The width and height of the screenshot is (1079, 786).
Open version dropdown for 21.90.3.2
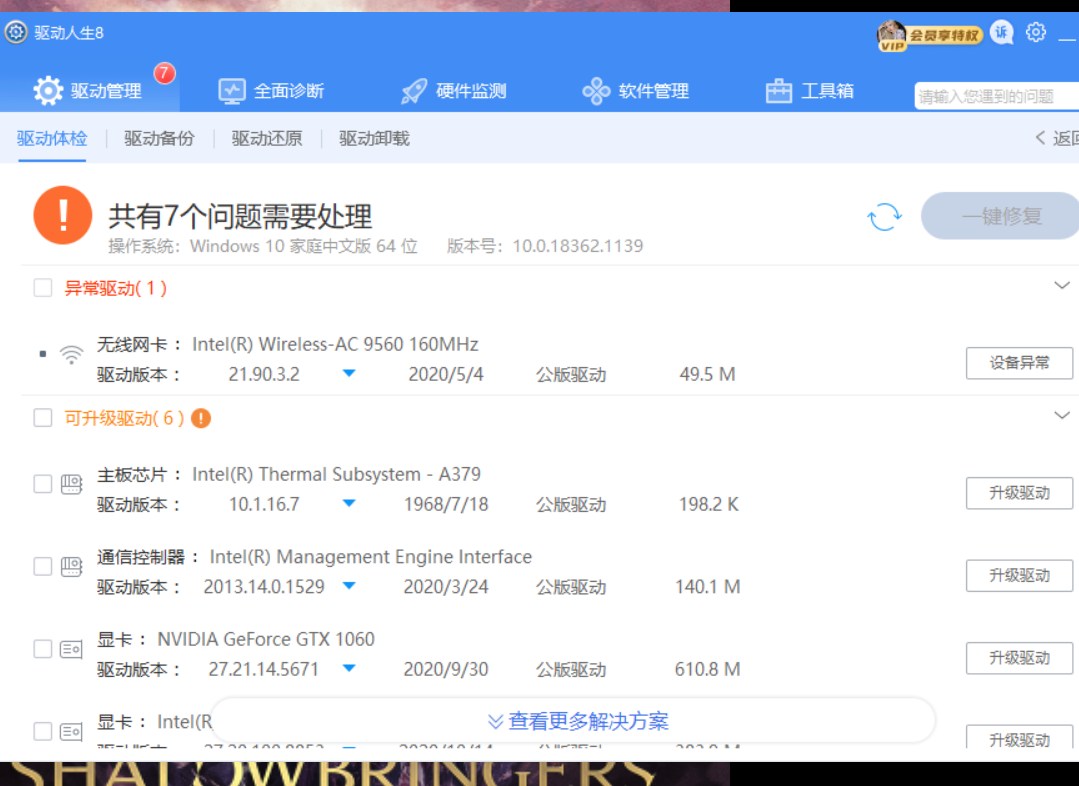tap(349, 373)
